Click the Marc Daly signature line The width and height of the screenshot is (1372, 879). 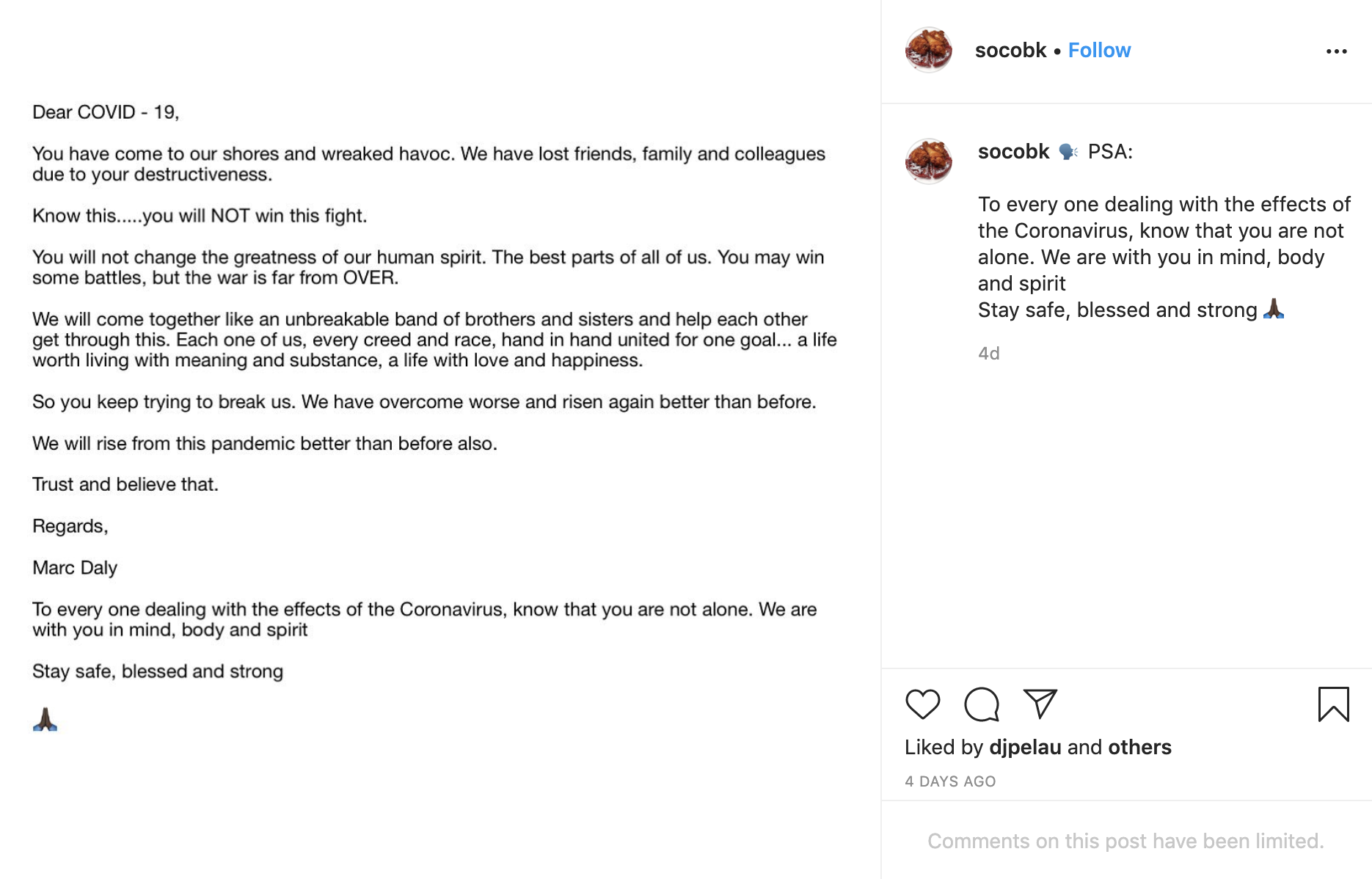[75, 568]
